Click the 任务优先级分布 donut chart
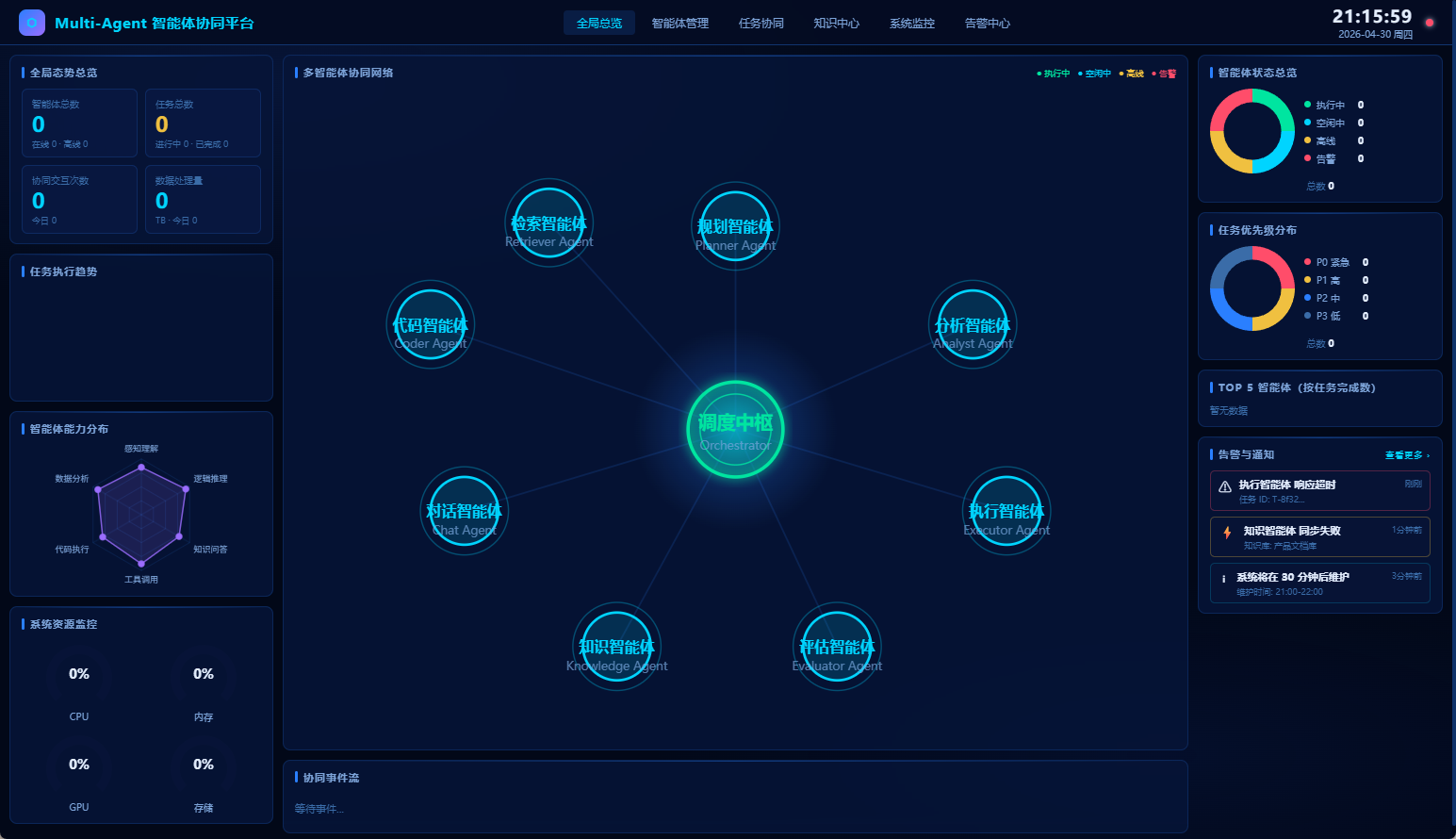1456x839 pixels. click(1252, 288)
